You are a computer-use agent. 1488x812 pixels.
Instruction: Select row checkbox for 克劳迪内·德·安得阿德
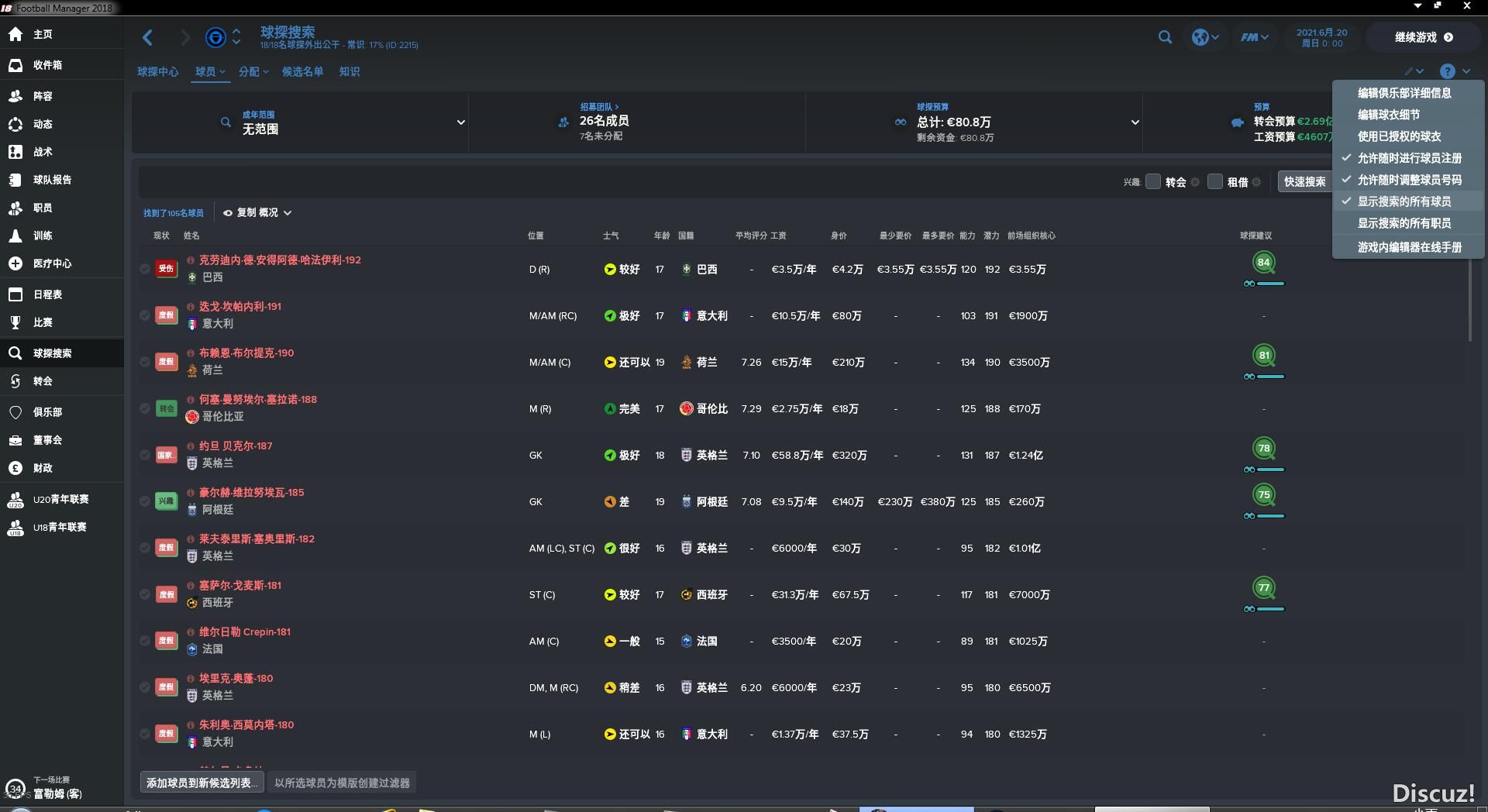point(145,269)
